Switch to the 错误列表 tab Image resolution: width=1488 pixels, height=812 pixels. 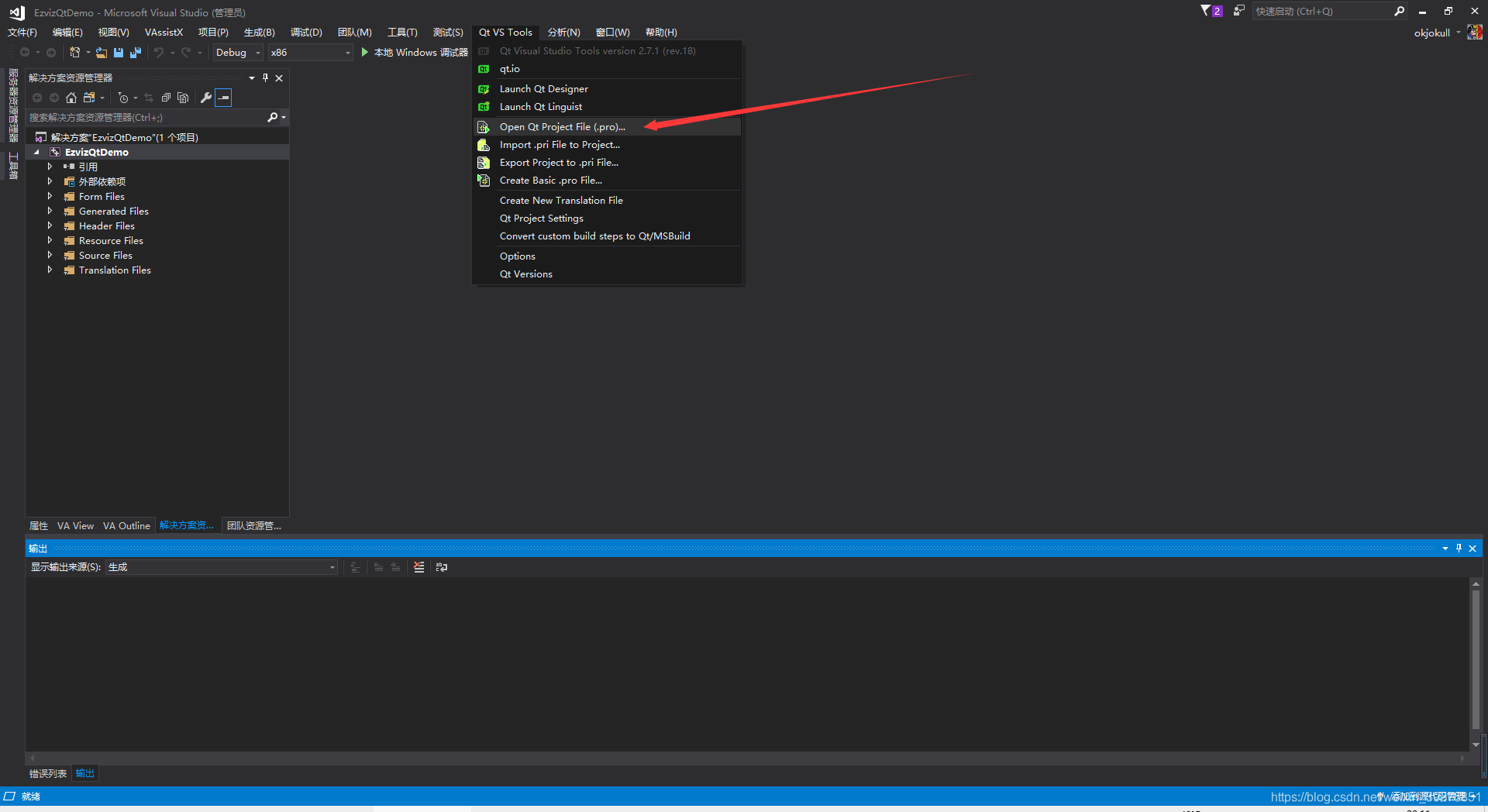pos(48,774)
